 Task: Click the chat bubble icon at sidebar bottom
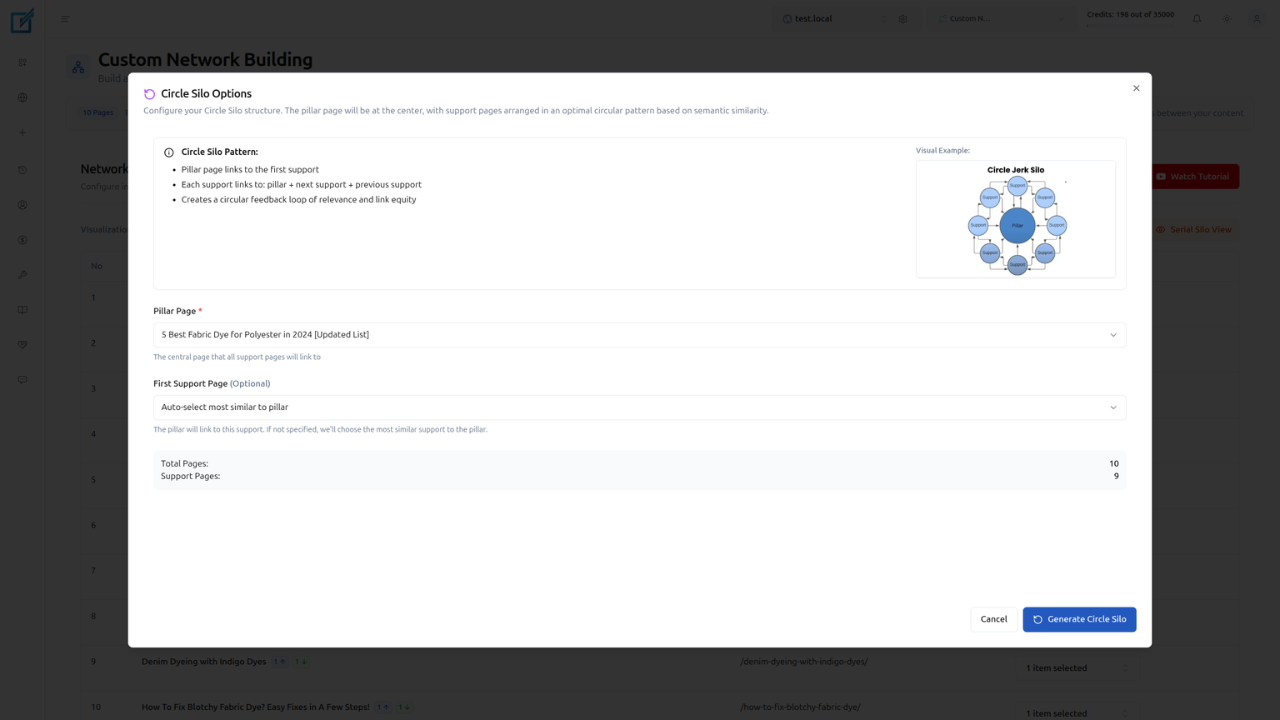(22, 379)
